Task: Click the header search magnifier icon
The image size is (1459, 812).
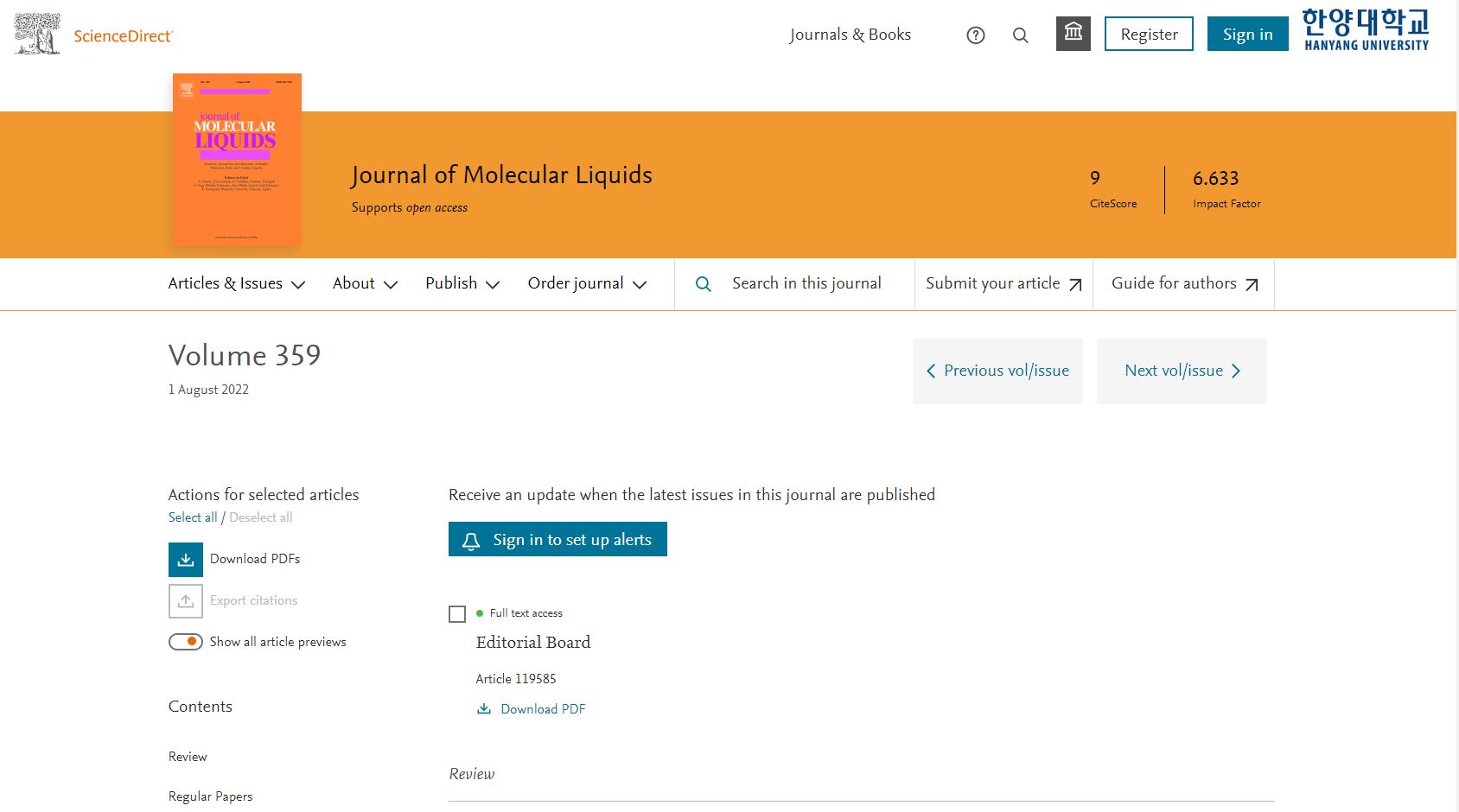Action: (1021, 35)
